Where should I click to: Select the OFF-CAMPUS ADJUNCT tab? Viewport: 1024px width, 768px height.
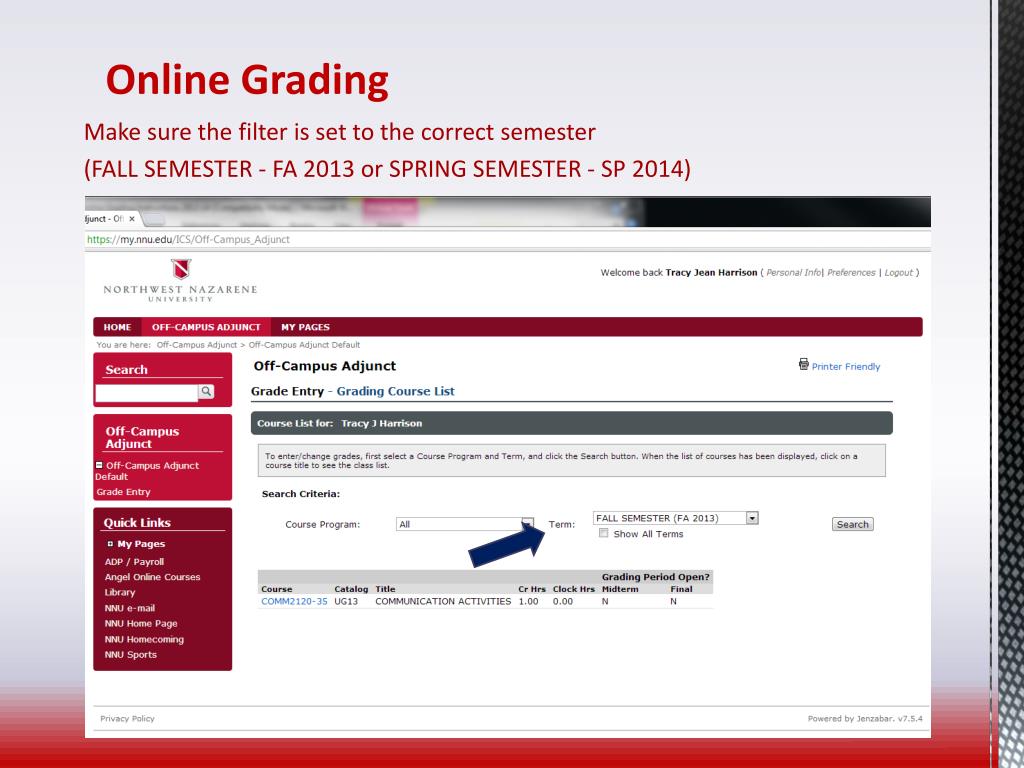[x=206, y=327]
